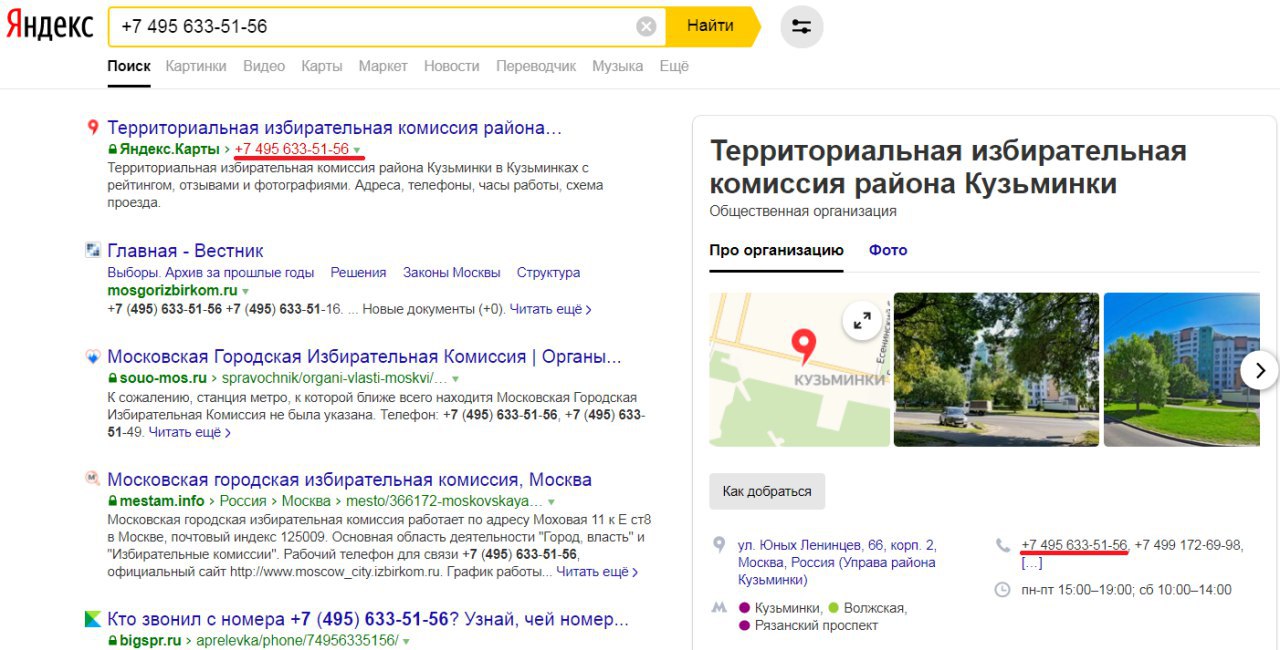Open dropdown arrow next to mosgorizbirkom.ru
1280x650 pixels.
click(x=245, y=291)
